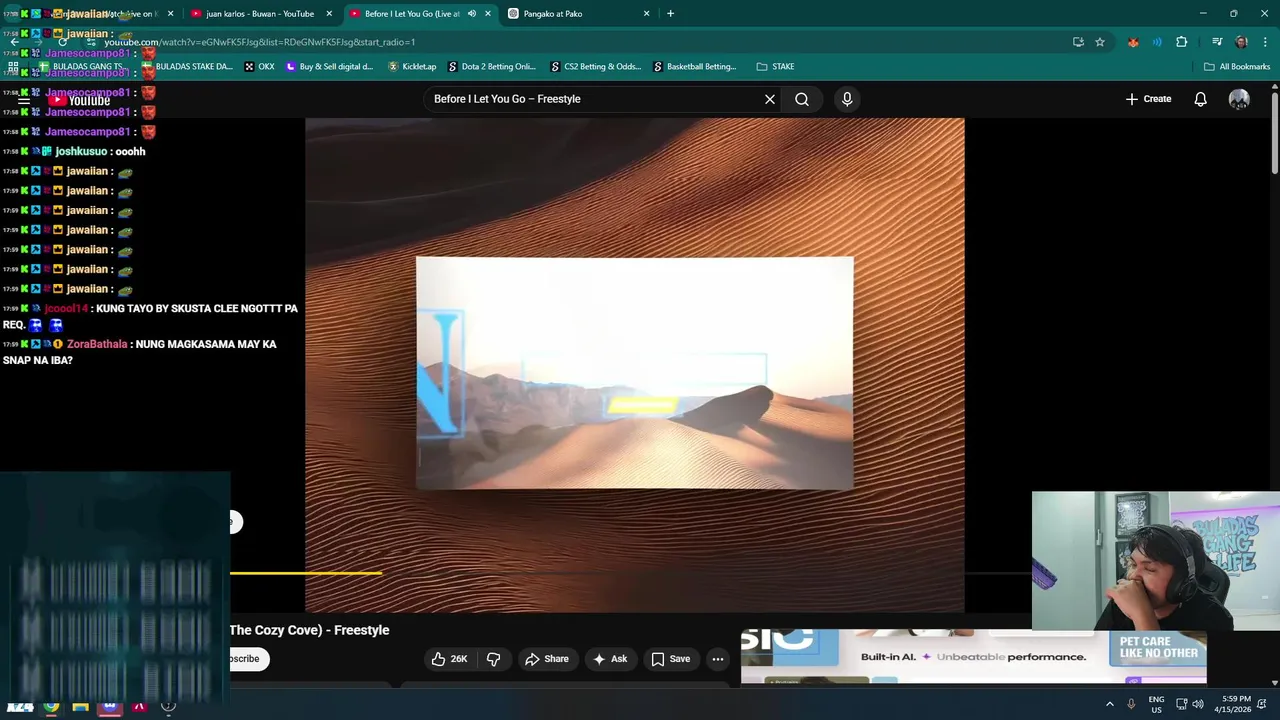Like the video with 26K likes
Image resolution: width=1280 pixels, height=720 pixels.
(x=449, y=659)
